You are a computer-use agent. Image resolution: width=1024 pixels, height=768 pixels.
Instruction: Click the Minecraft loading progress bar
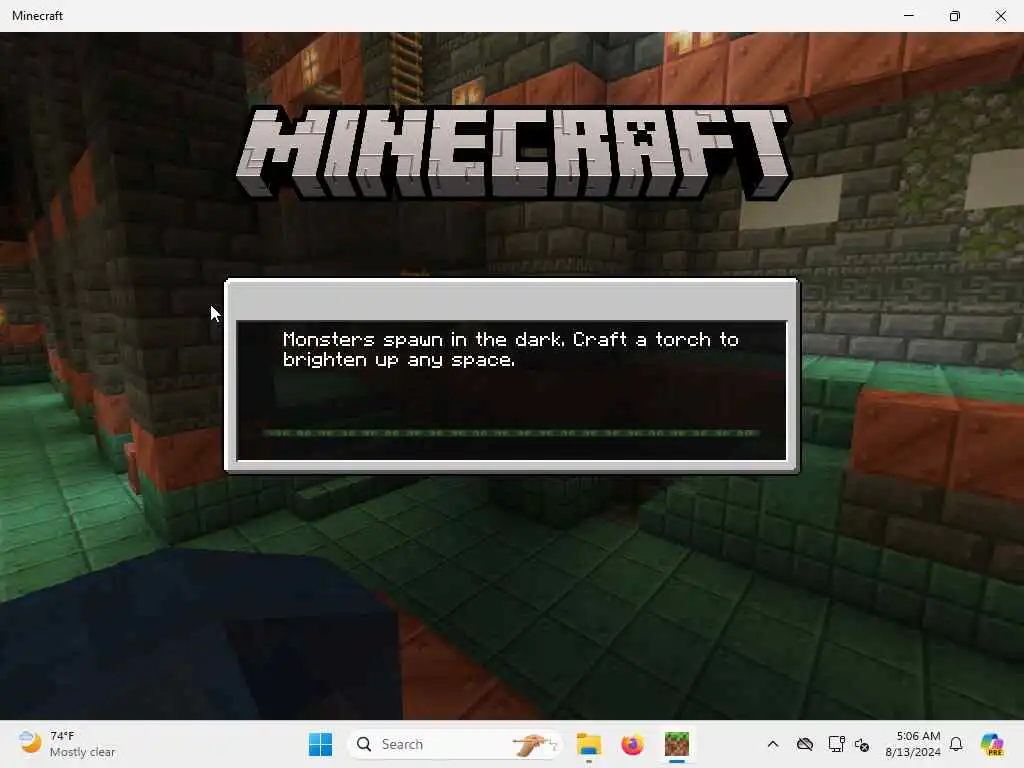pos(511,433)
